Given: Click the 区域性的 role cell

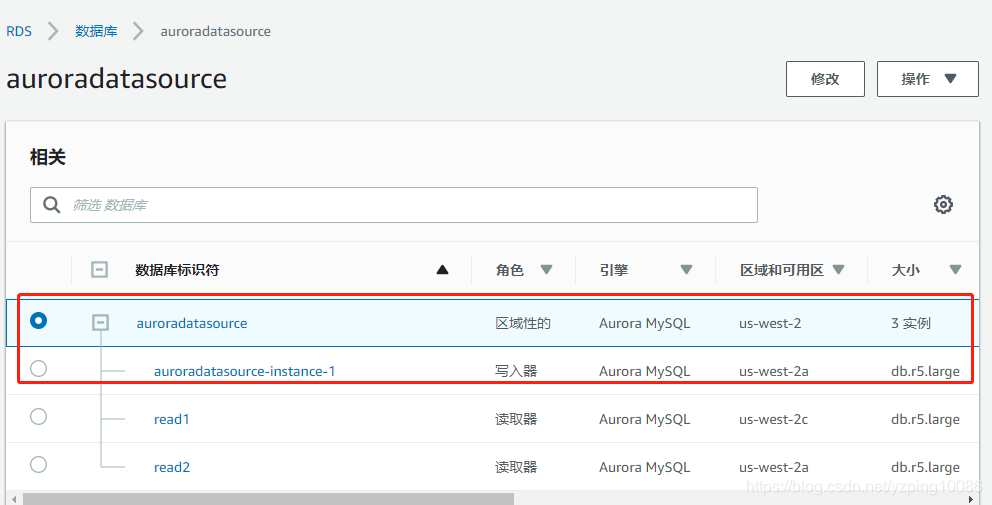Looking at the screenshot, I should (x=523, y=323).
